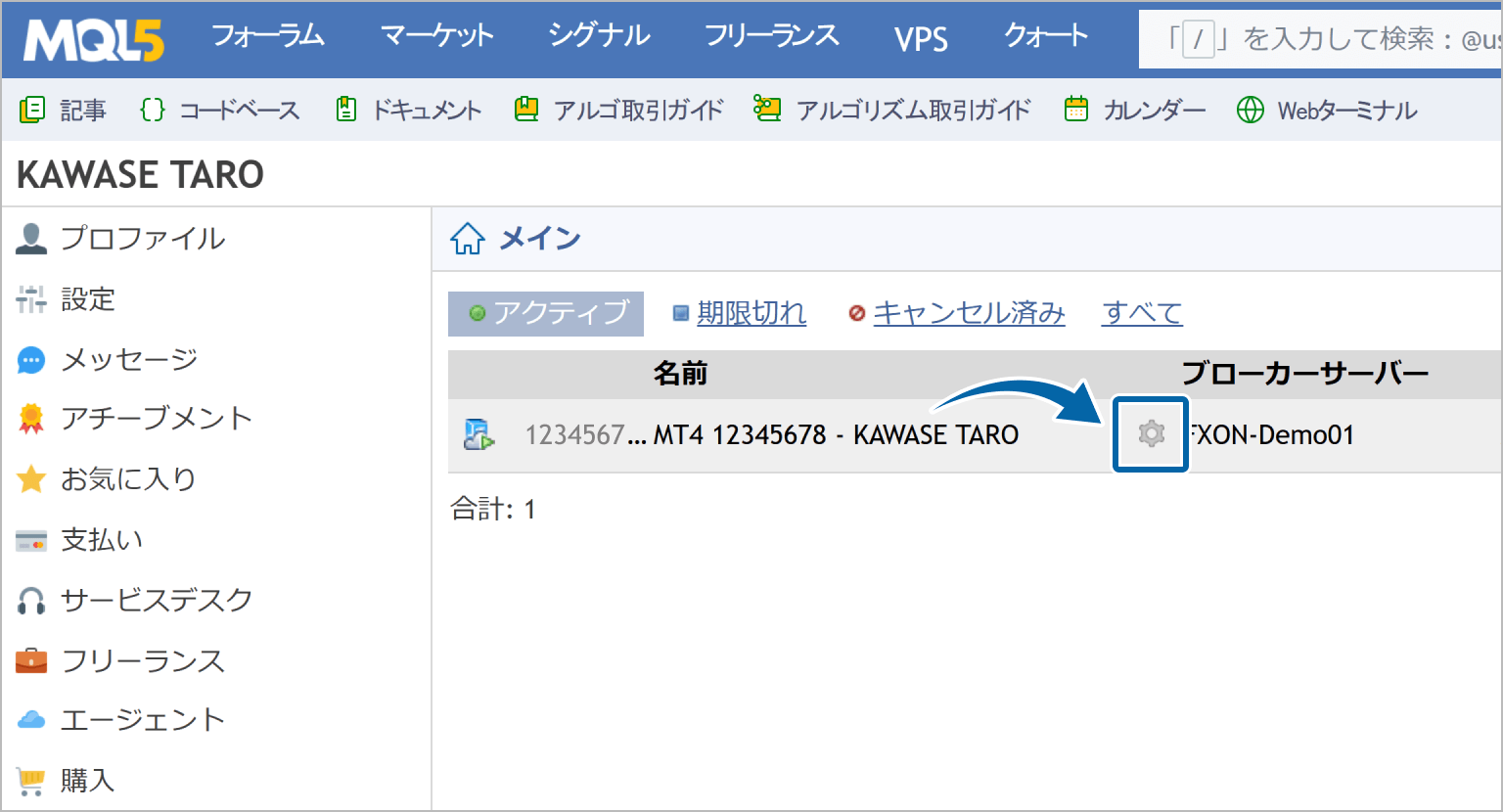Open アルゴリズム取引ガイド link
Viewport: 1503px width, 812px height.
(x=914, y=110)
